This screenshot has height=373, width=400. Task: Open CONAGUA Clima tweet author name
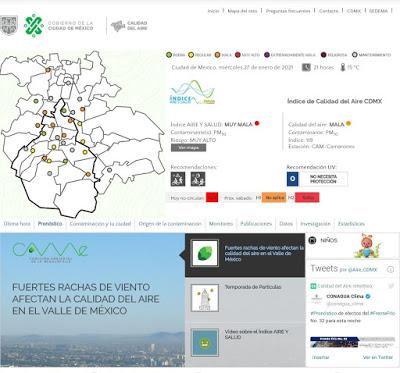pos(345,296)
